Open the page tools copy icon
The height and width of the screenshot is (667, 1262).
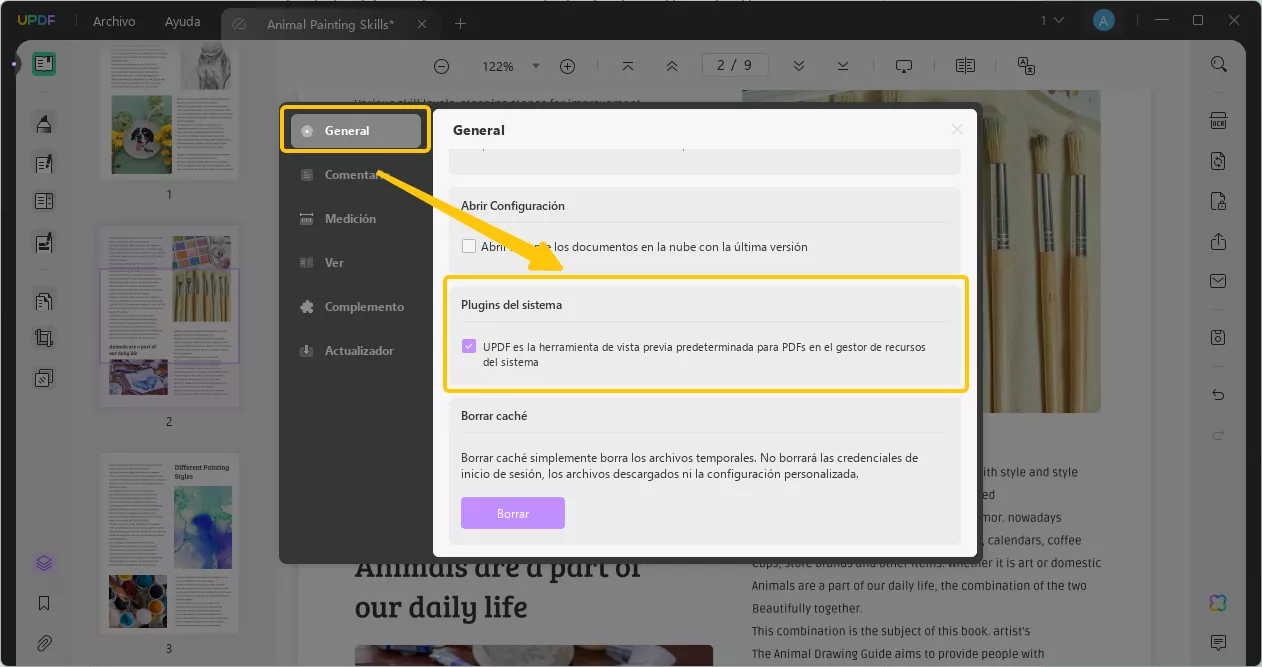click(44, 378)
